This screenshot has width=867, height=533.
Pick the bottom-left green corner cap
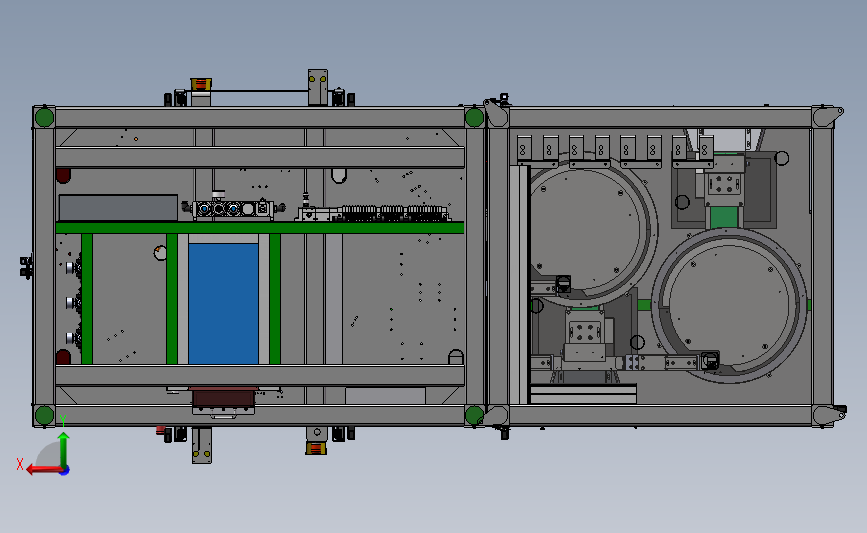tap(44, 415)
